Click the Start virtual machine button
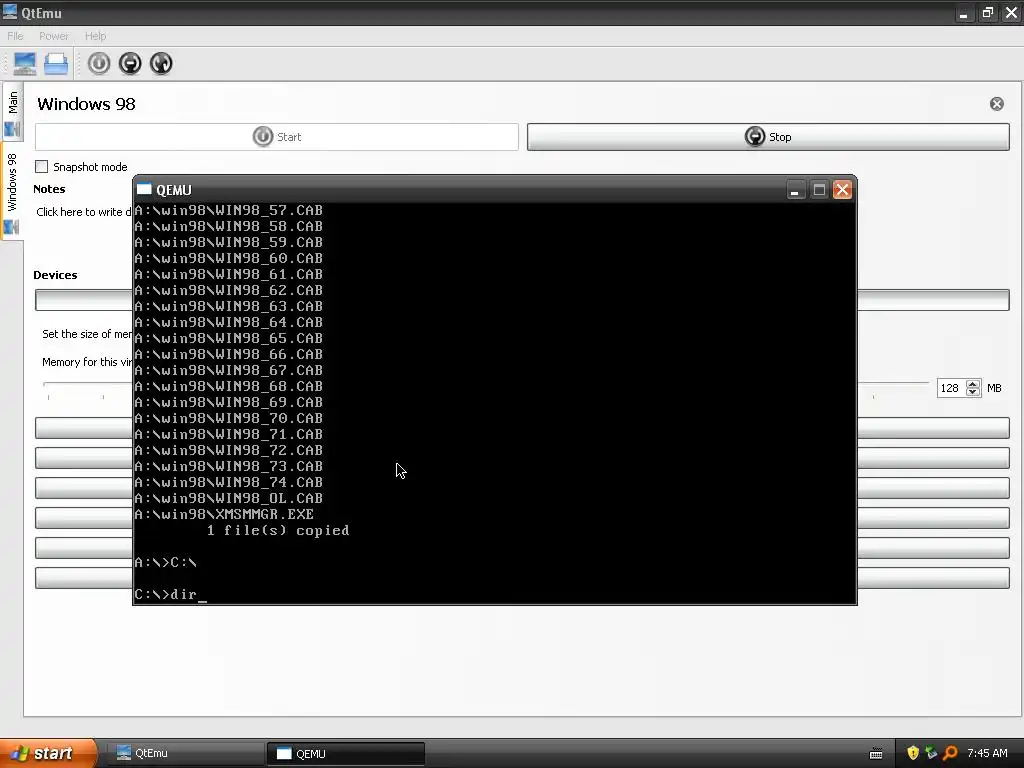 (x=277, y=137)
